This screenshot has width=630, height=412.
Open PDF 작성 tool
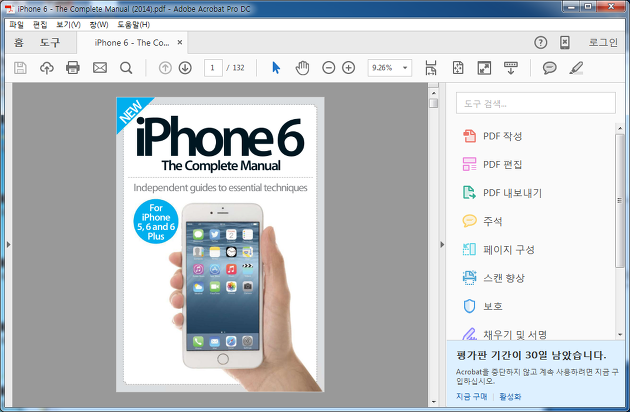click(x=492, y=136)
